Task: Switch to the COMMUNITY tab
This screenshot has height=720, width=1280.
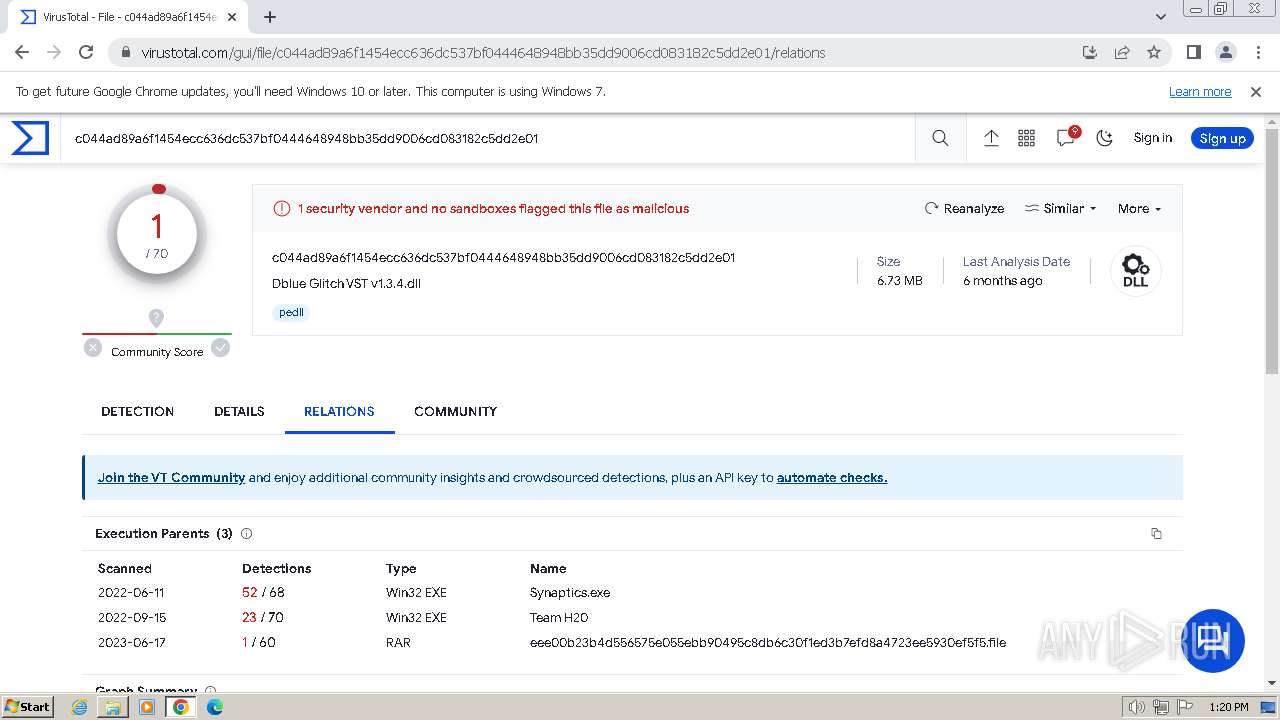Action: (x=455, y=411)
